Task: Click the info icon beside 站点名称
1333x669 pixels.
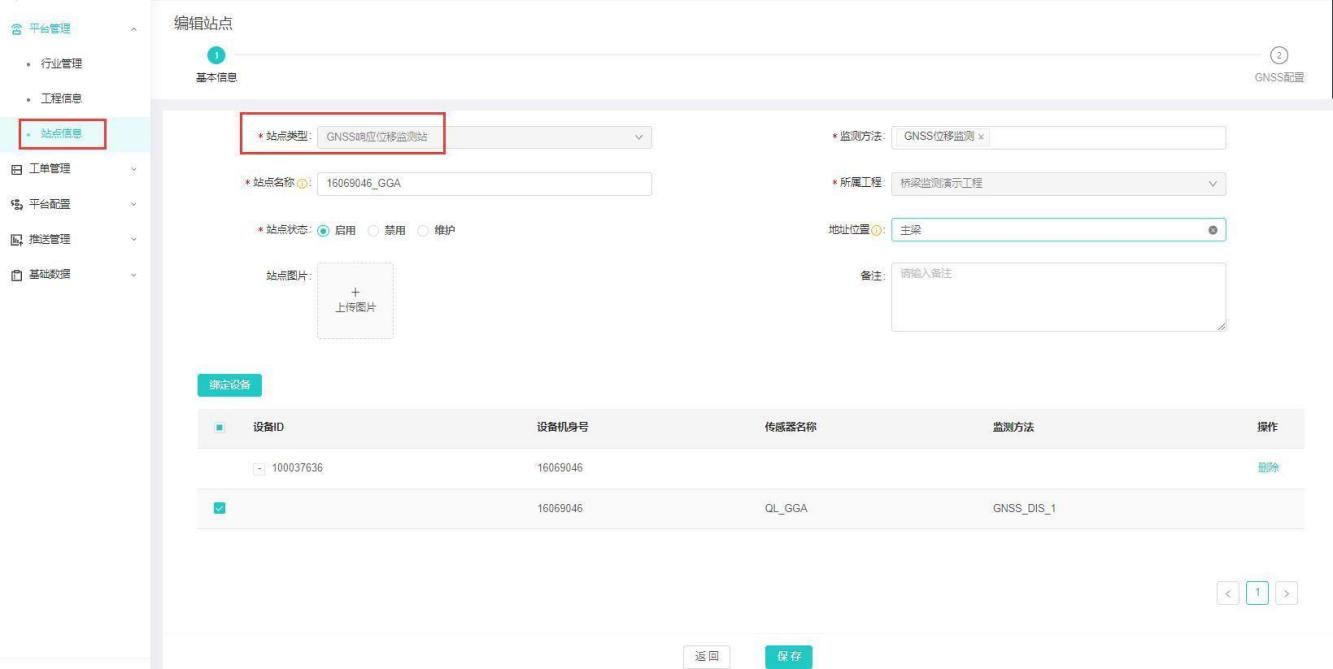Action: pos(302,184)
